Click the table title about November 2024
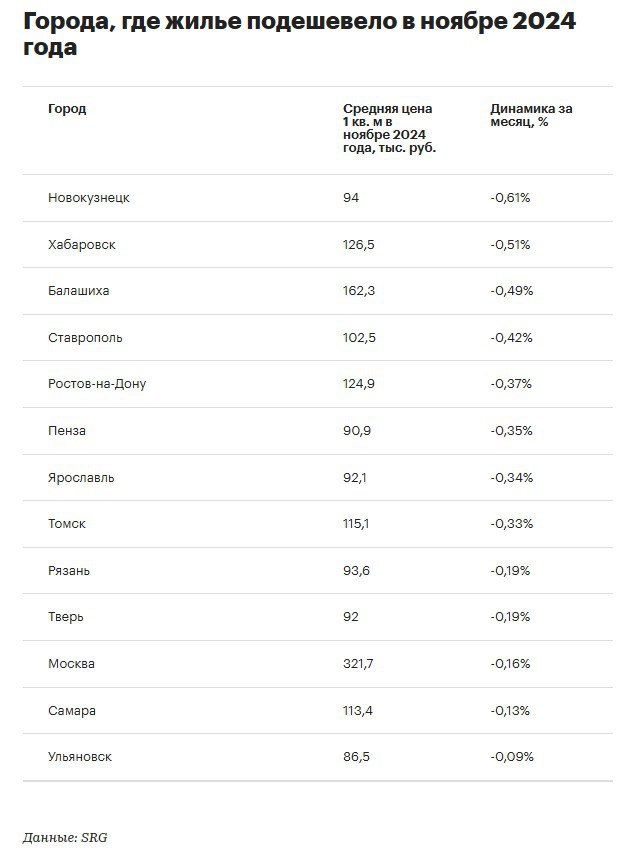The image size is (630, 851). [300, 35]
